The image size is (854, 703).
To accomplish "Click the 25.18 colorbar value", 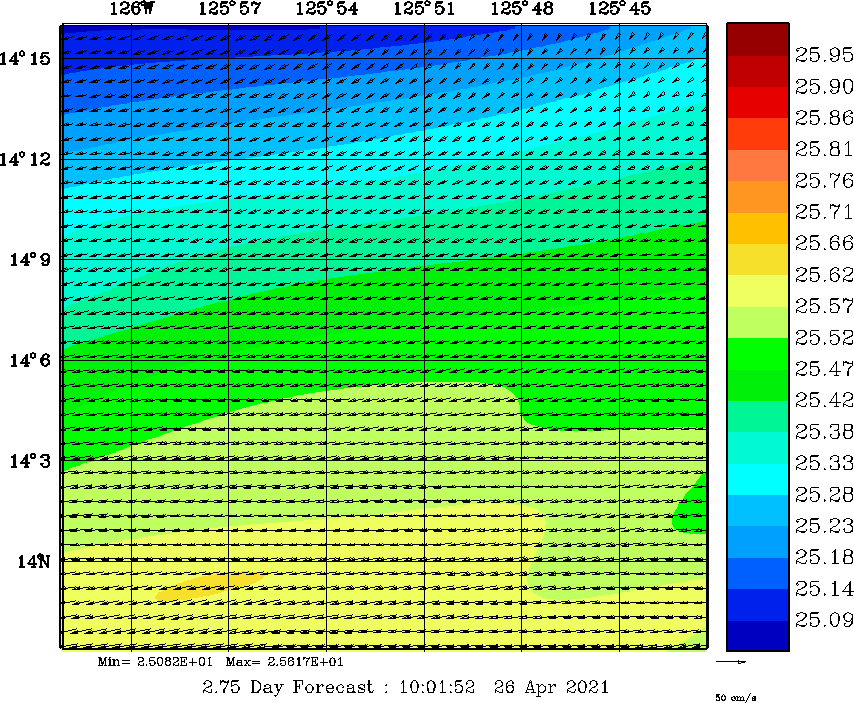I will click(824, 557).
